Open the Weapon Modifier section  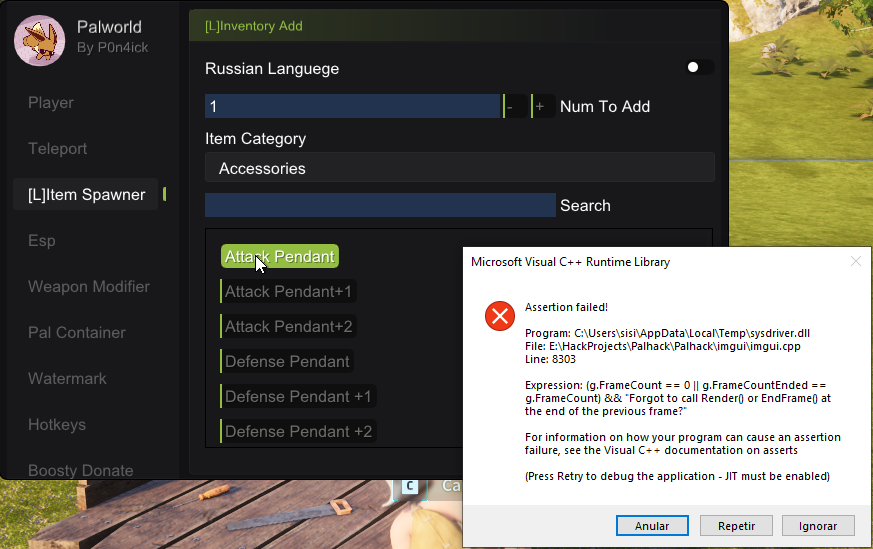[89, 287]
